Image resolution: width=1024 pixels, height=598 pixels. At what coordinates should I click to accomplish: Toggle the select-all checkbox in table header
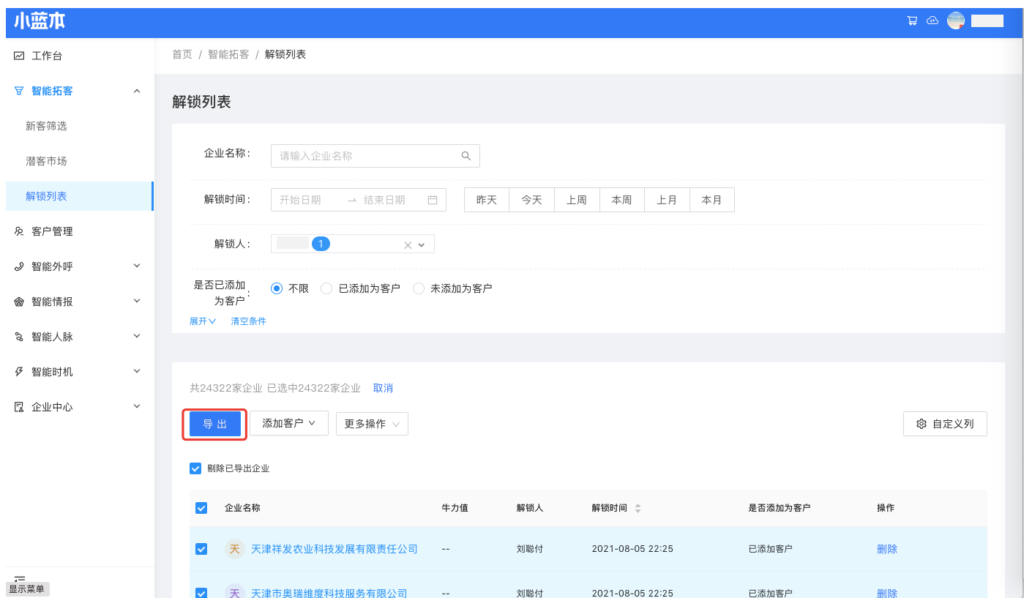coord(201,508)
